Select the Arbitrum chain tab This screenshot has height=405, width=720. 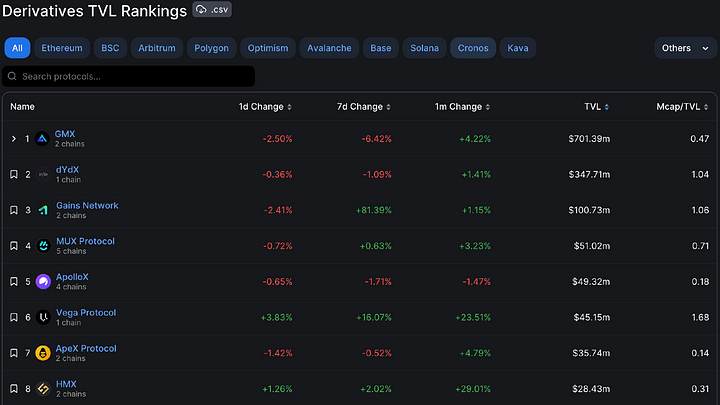click(x=157, y=48)
